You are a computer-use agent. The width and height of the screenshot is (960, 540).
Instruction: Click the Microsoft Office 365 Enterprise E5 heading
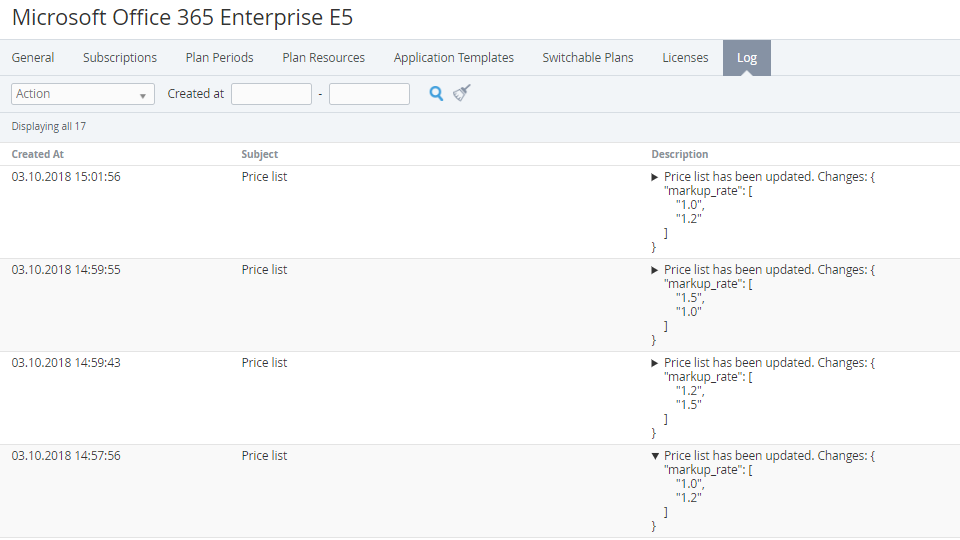182,18
